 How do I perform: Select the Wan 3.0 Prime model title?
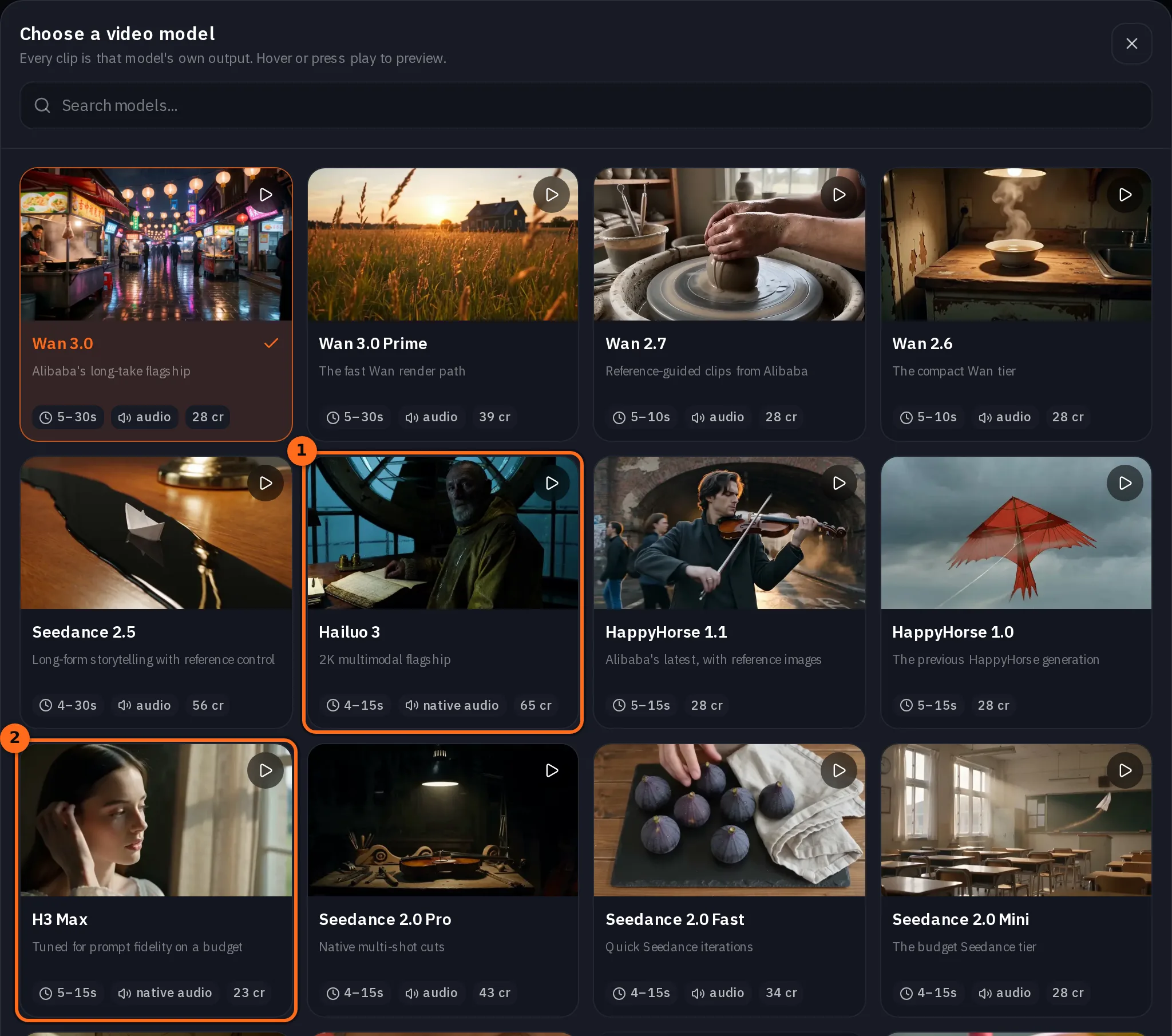pyautogui.click(x=373, y=343)
